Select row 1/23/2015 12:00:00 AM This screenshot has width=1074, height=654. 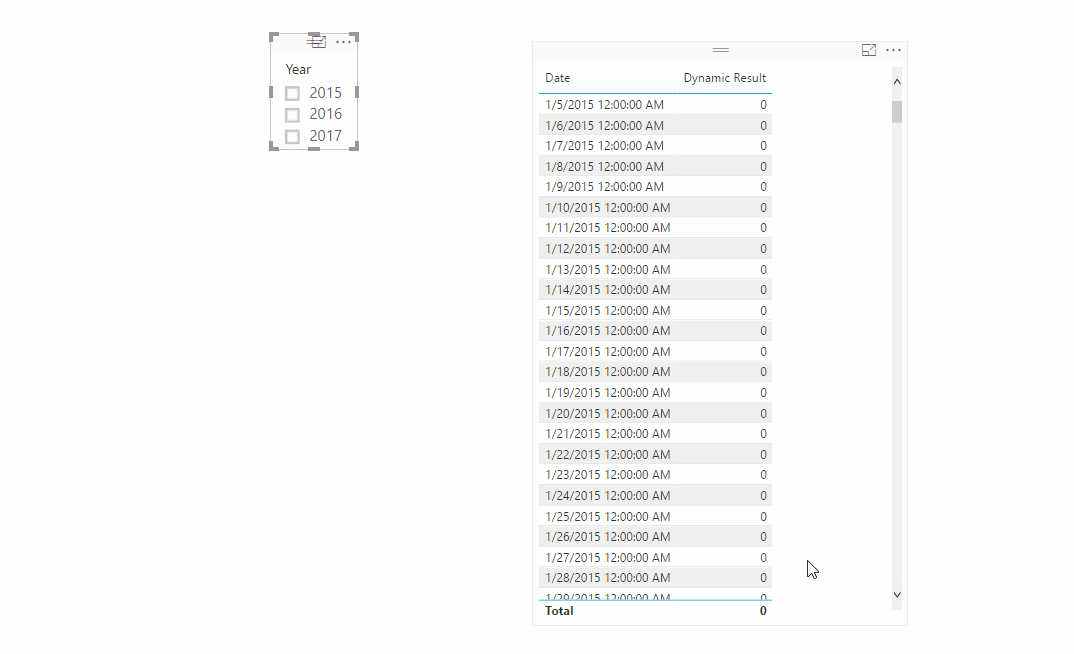[x=655, y=475]
